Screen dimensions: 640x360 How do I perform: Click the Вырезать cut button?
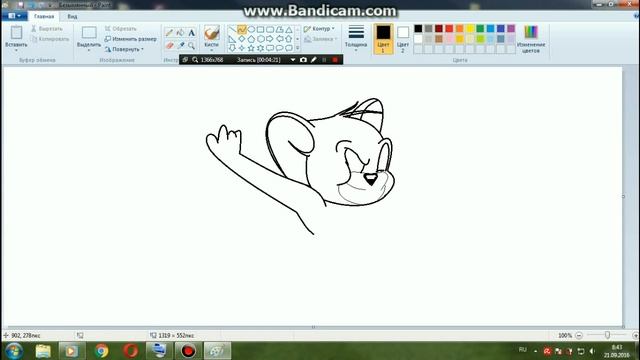tap(47, 29)
